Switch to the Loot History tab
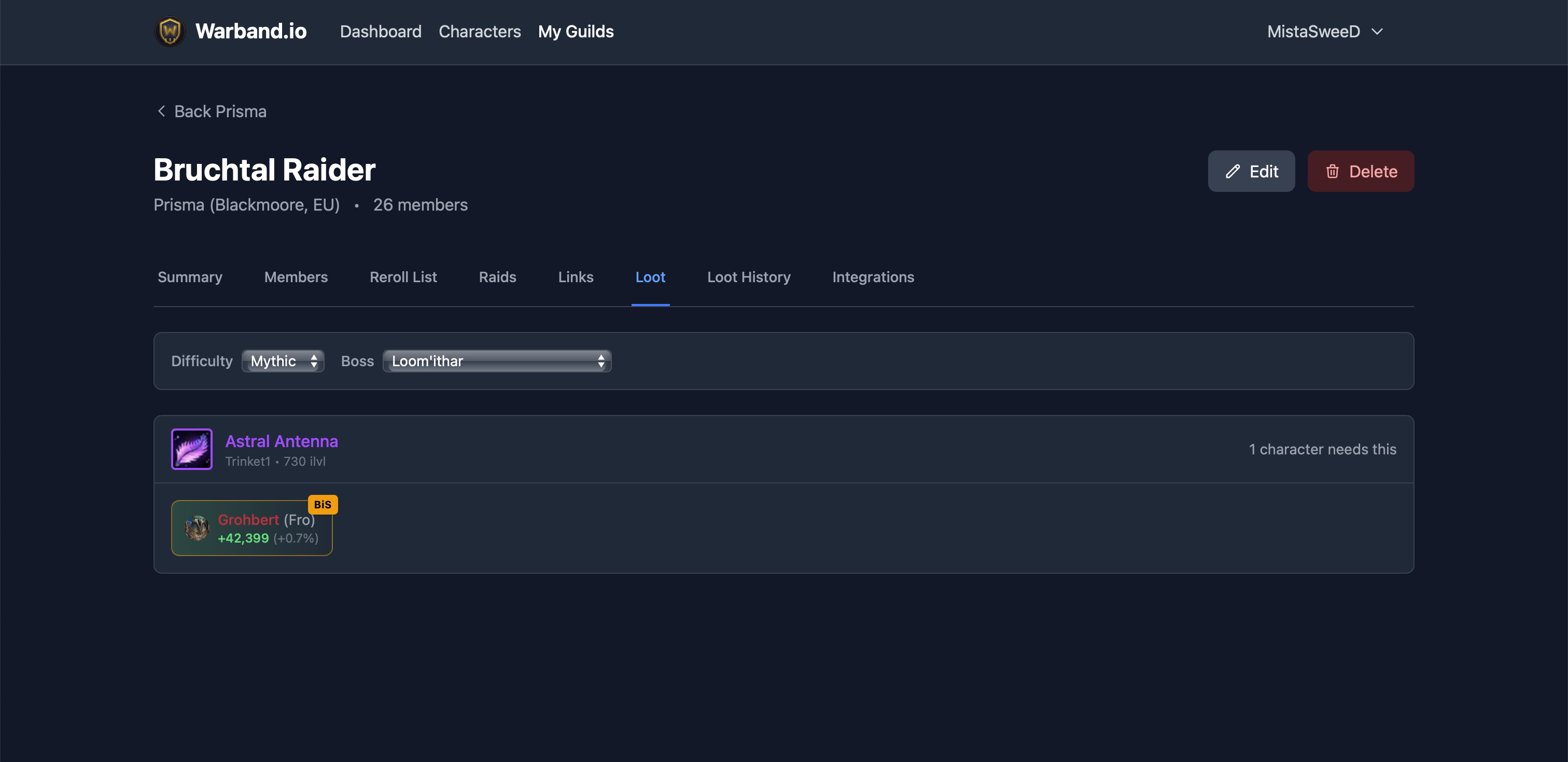Image resolution: width=1568 pixels, height=762 pixels. tap(749, 277)
